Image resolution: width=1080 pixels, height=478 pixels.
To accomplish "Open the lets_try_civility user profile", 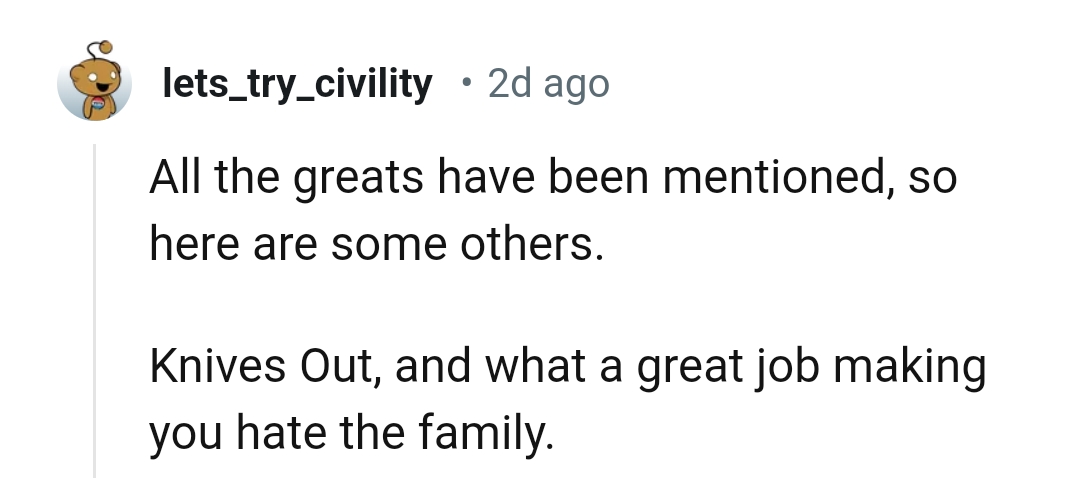I will pyautogui.click(x=297, y=84).
